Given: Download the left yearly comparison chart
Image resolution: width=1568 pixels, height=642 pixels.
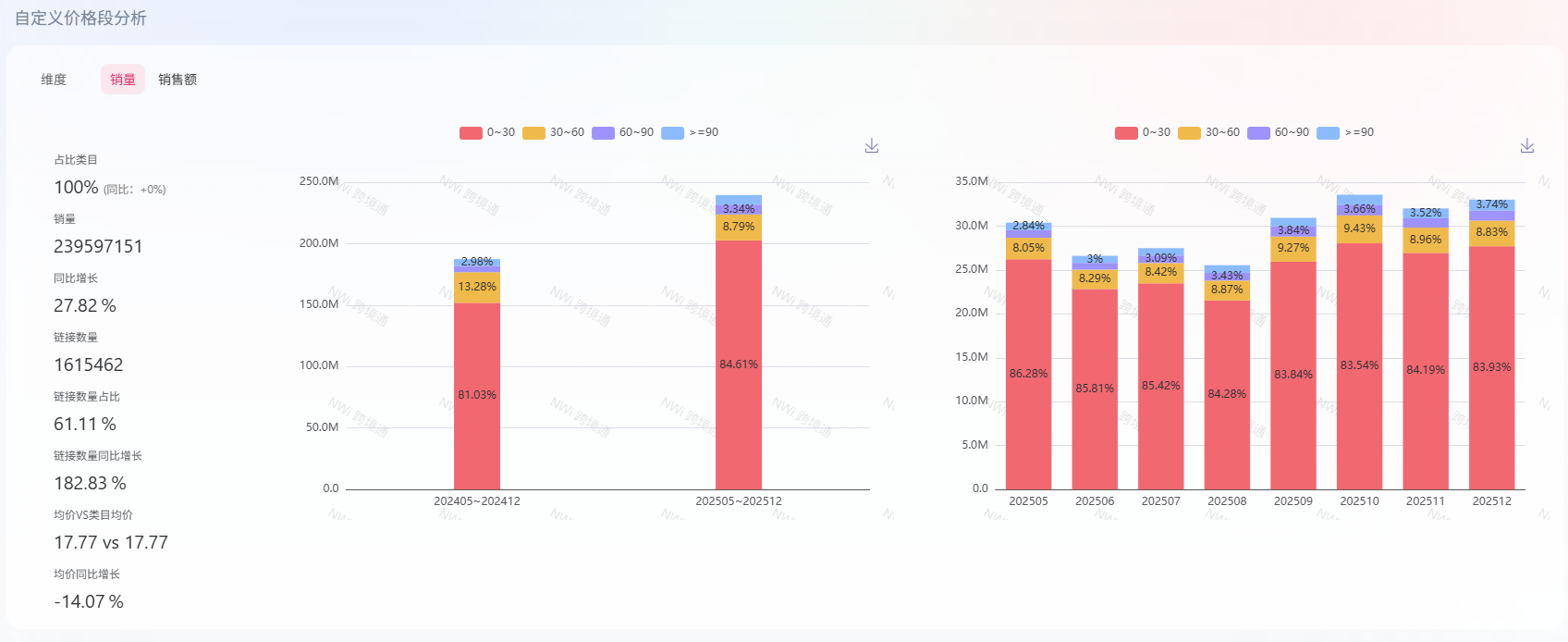Looking at the screenshot, I should pos(871,146).
